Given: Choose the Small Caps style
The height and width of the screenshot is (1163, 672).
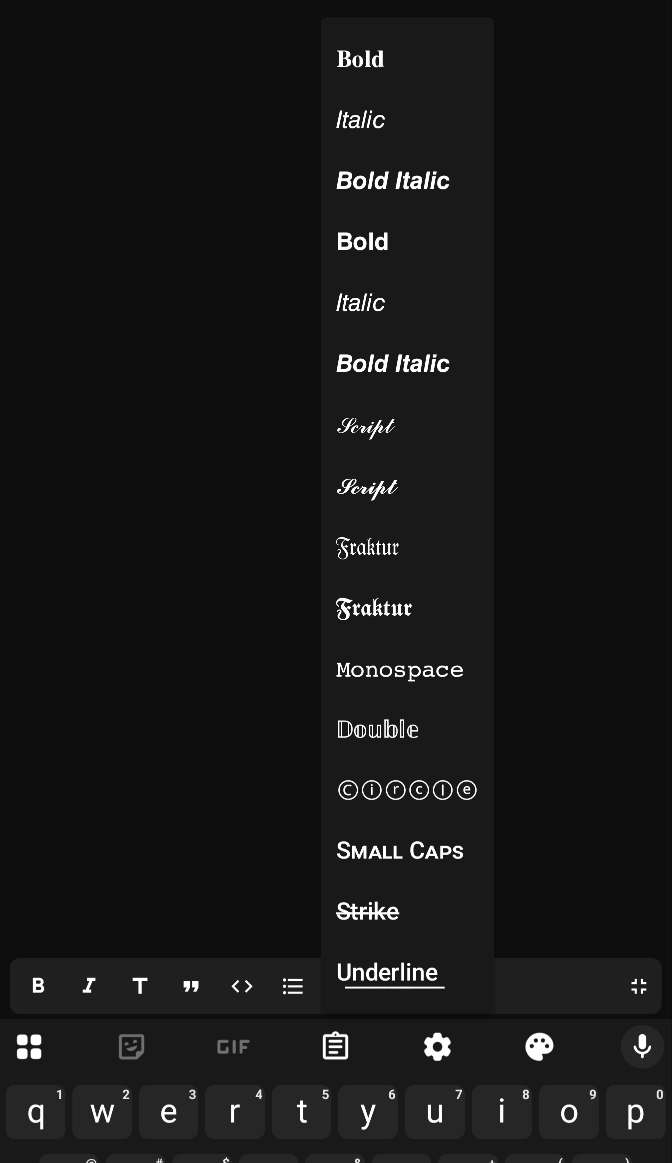Looking at the screenshot, I should (400, 851).
